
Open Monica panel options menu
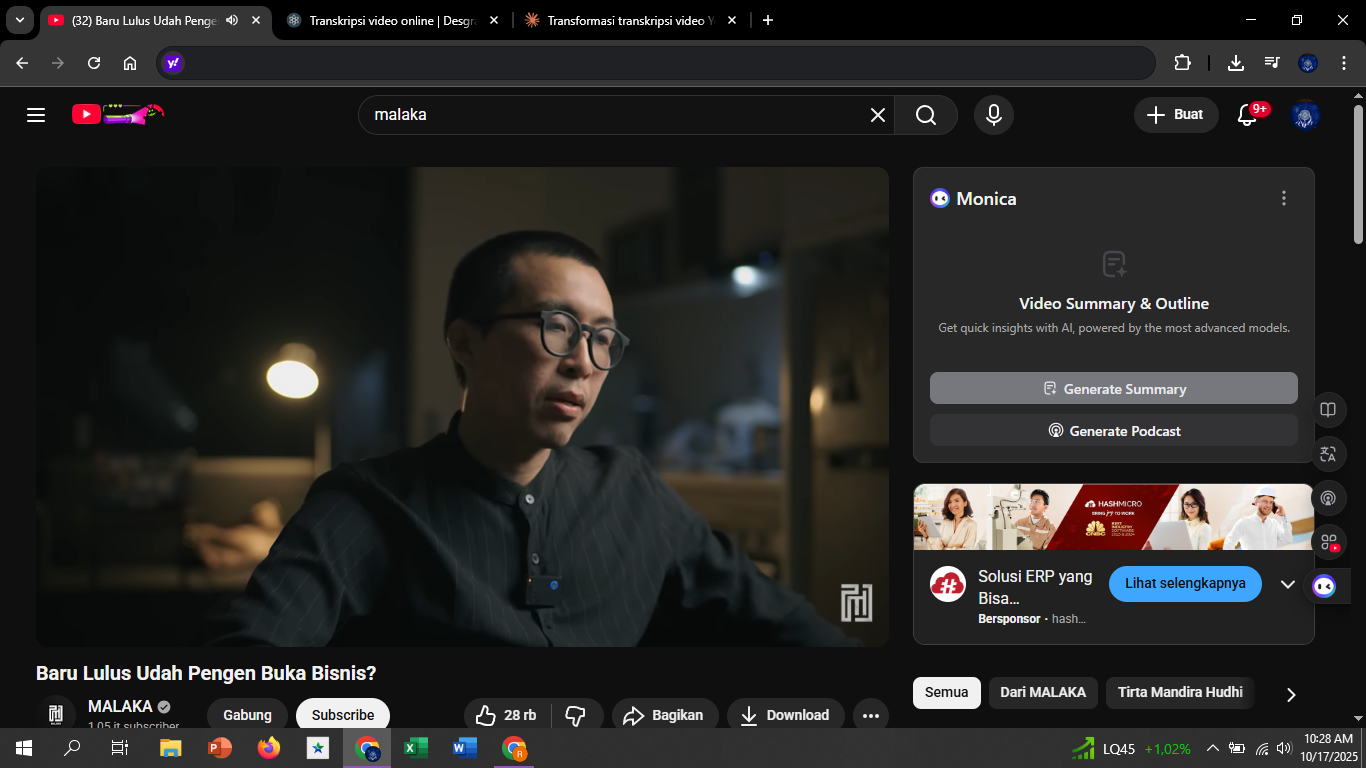[x=1284, y=198]
